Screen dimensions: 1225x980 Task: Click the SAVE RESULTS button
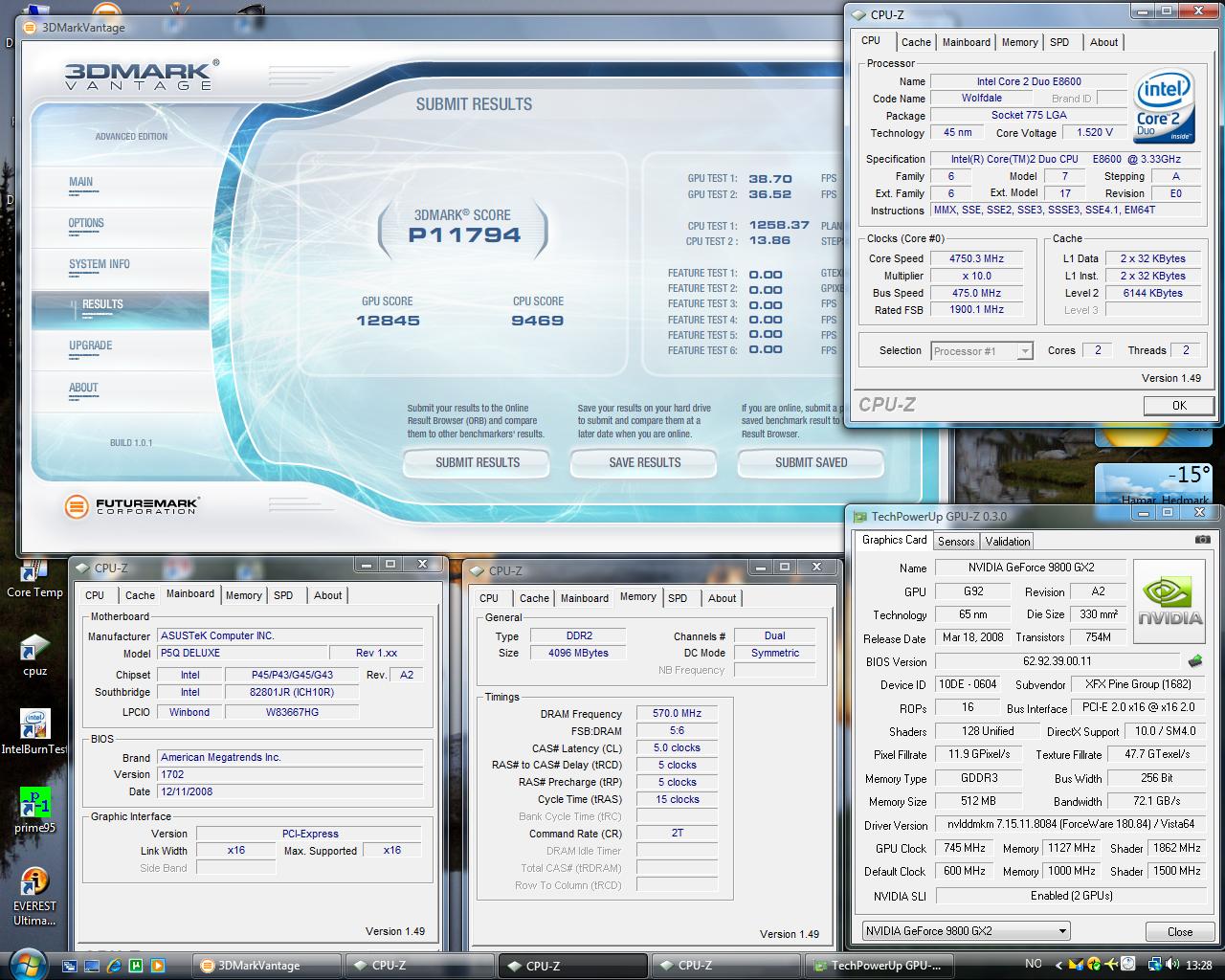tap(644, 462)
